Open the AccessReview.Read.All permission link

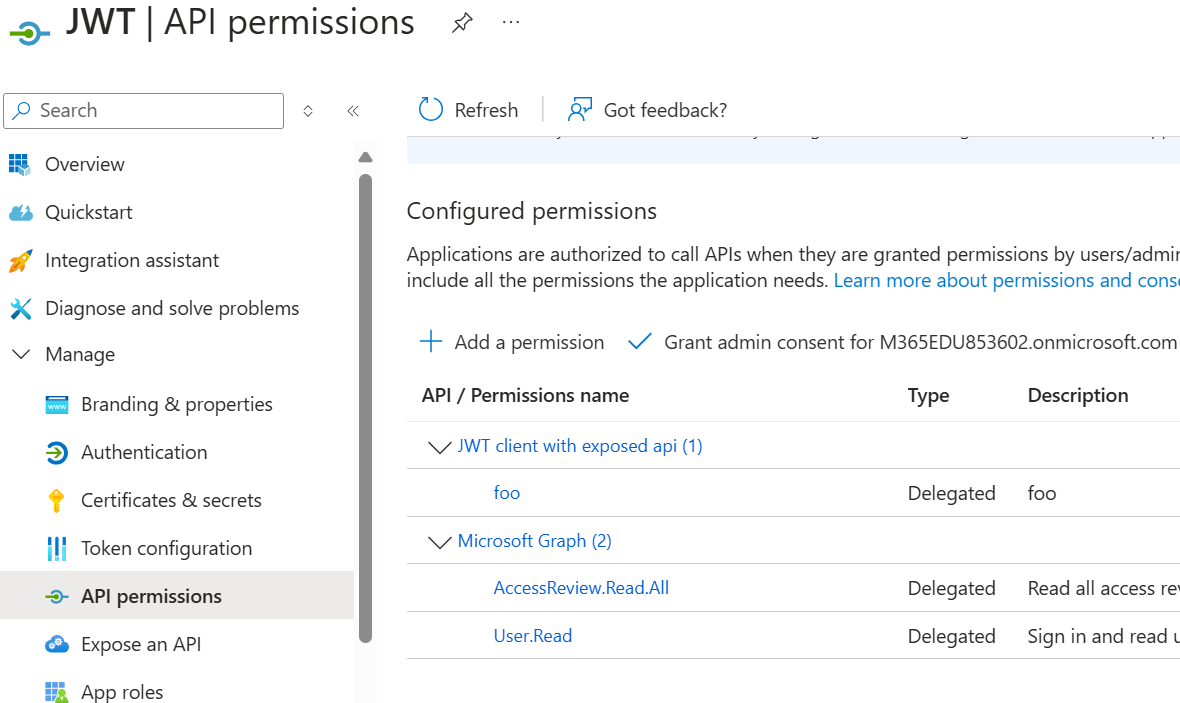click(x=581, y=588)
